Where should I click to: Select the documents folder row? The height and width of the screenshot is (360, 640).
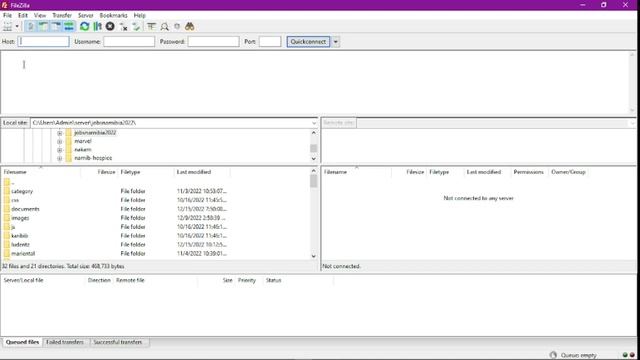(x=155, y=209)
